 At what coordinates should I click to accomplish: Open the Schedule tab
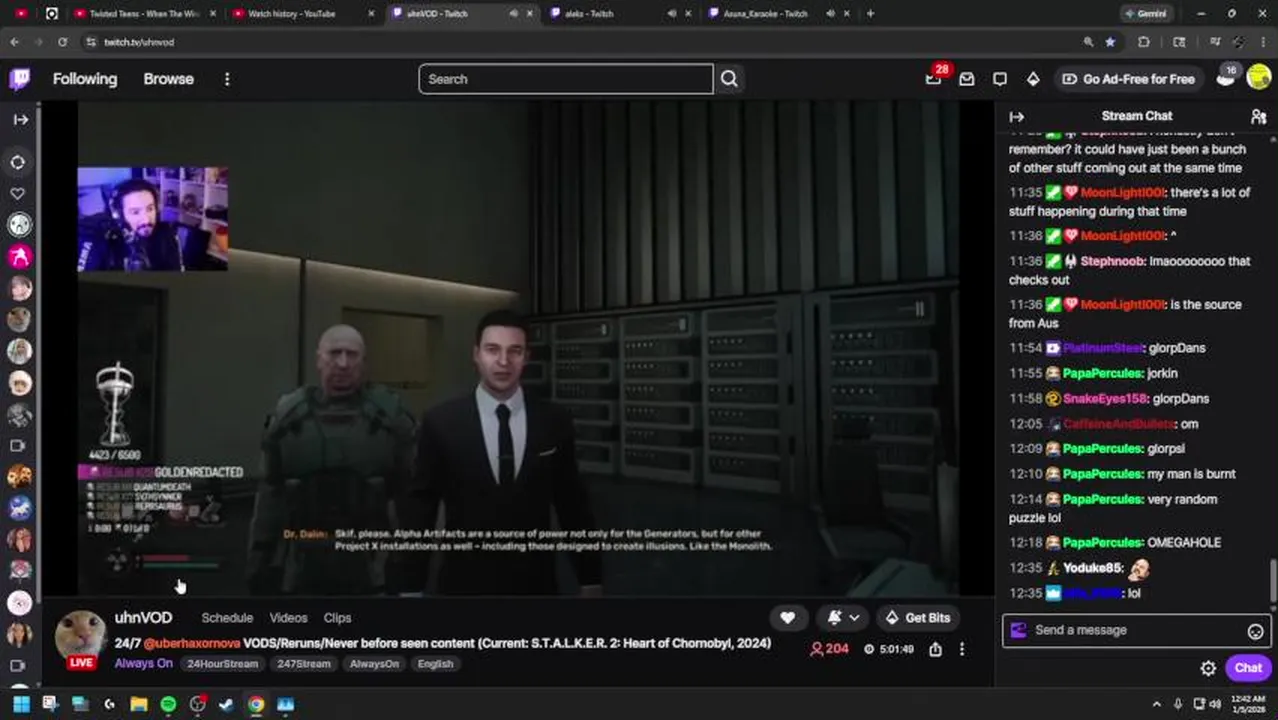[227, 618]
